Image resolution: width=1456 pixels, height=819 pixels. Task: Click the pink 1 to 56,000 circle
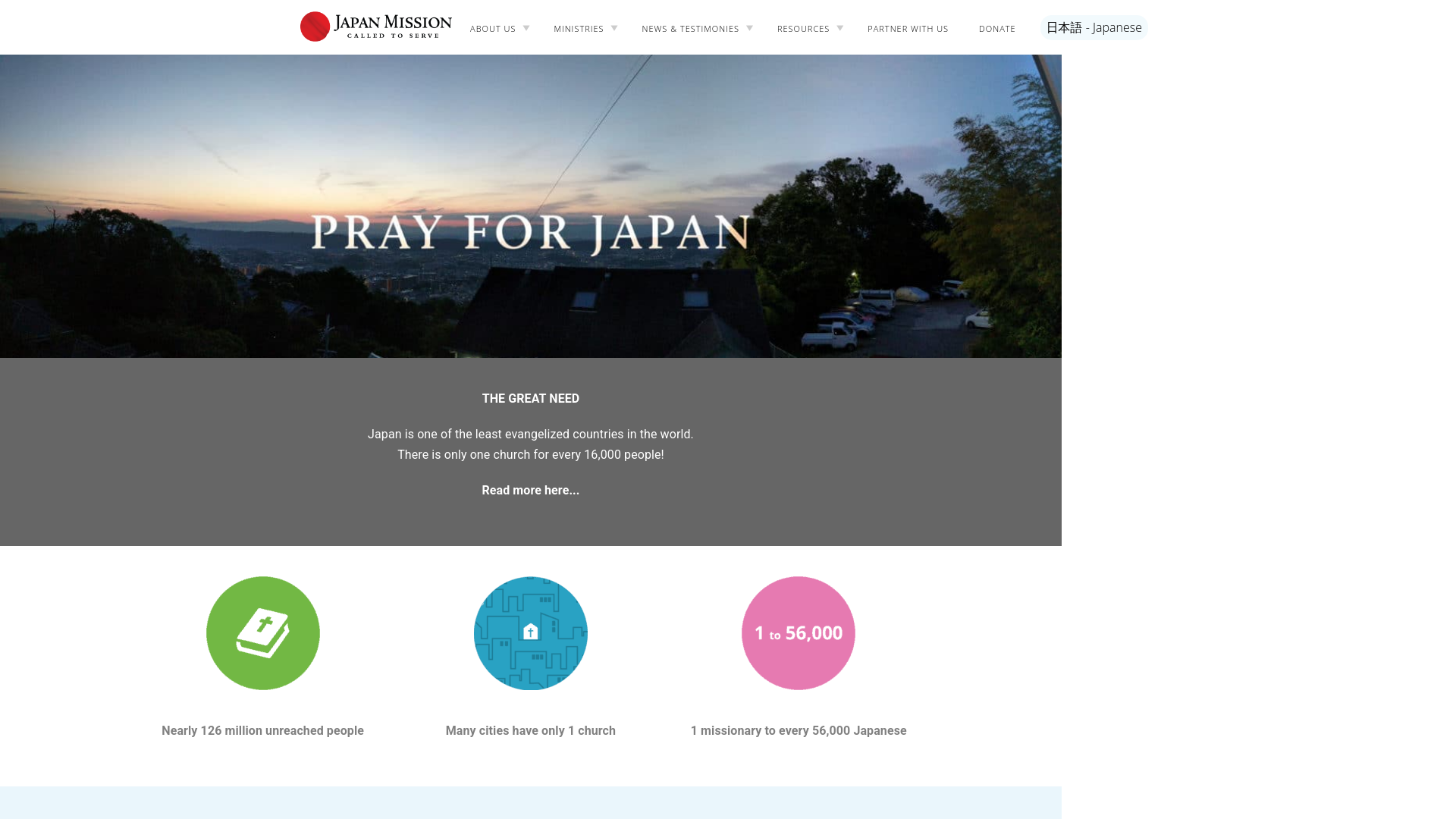799,633
